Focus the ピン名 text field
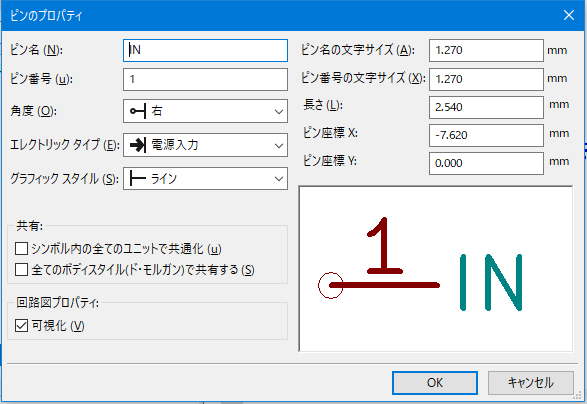The width and height of the screenshot is (587, 404). 205,50
